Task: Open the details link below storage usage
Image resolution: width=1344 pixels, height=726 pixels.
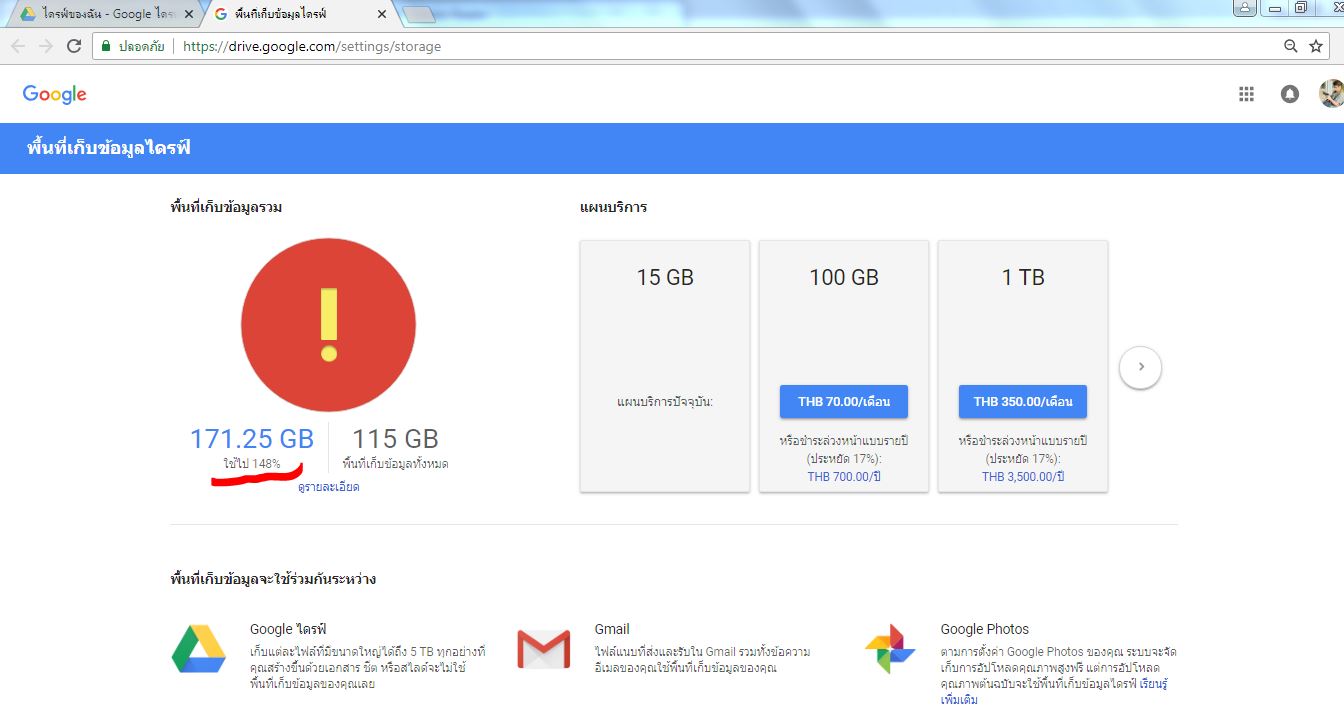Action: point(328,487)
